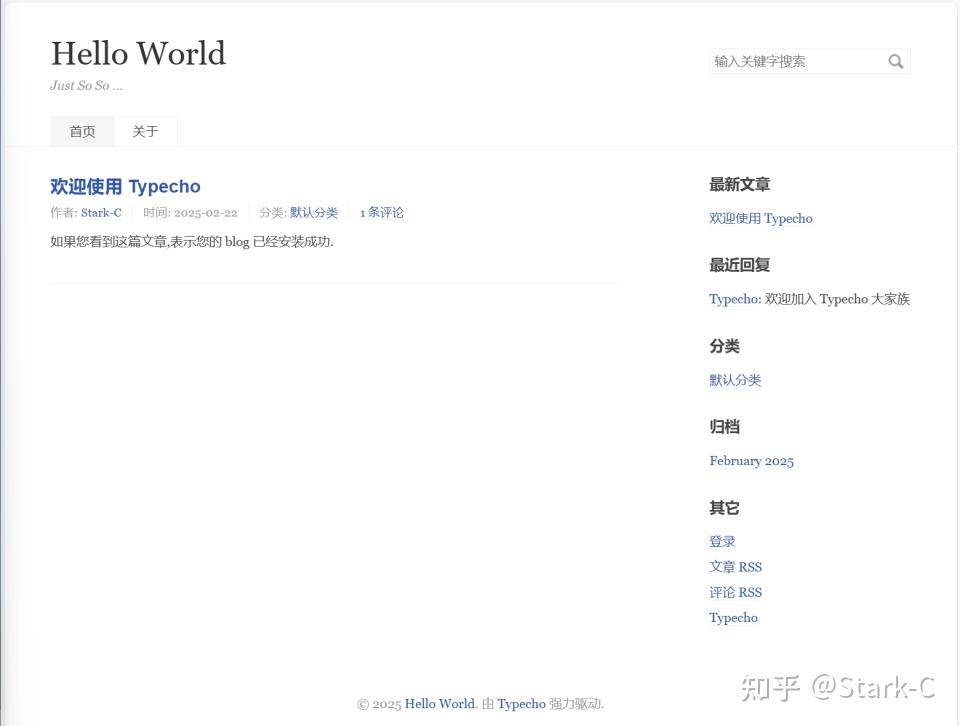Open the 1 条评论 comments link

pyautogui.click(x=381, y=212)
